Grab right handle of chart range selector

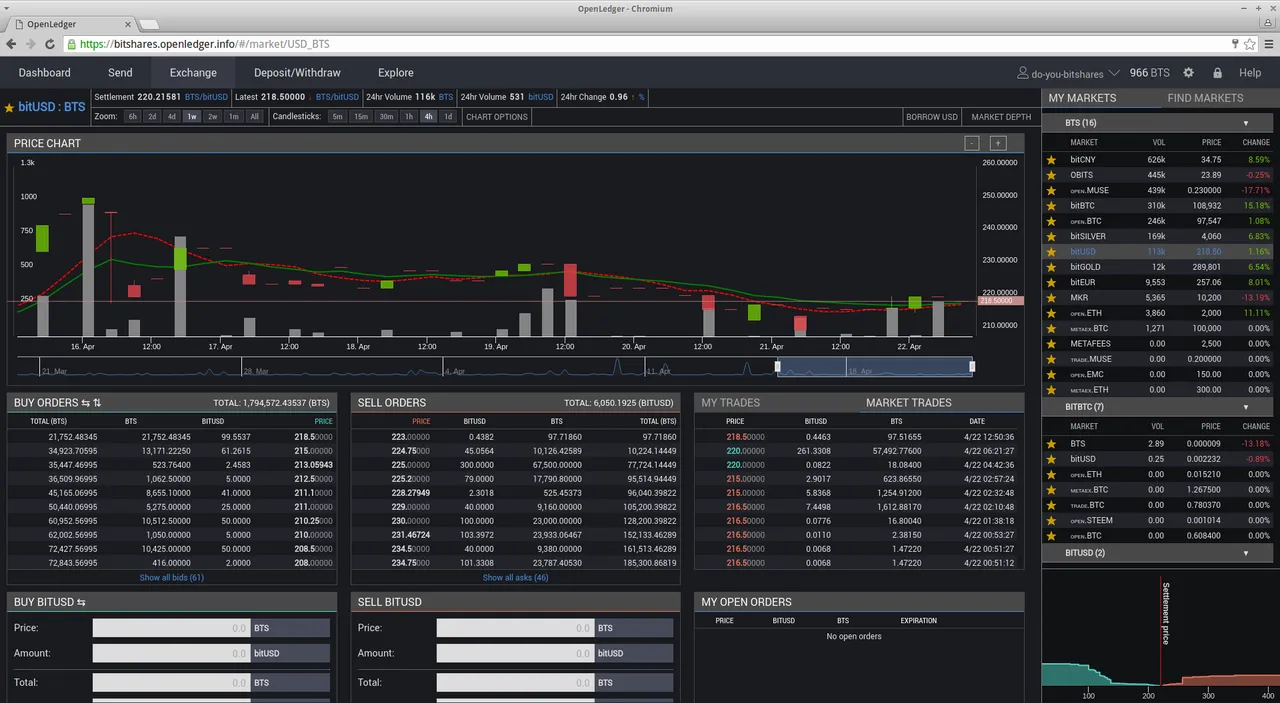[972, 367]
